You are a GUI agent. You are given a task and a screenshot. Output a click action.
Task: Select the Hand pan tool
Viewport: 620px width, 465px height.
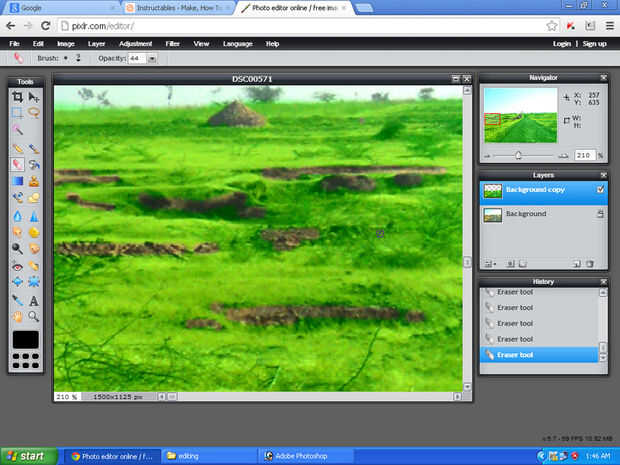coord(17,316)
